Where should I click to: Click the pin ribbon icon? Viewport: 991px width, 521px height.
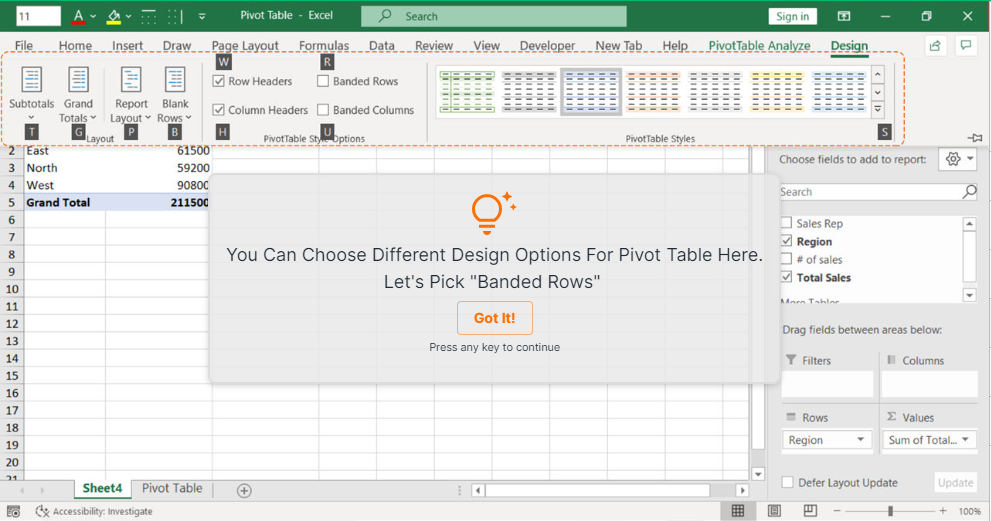coord(975,137)
